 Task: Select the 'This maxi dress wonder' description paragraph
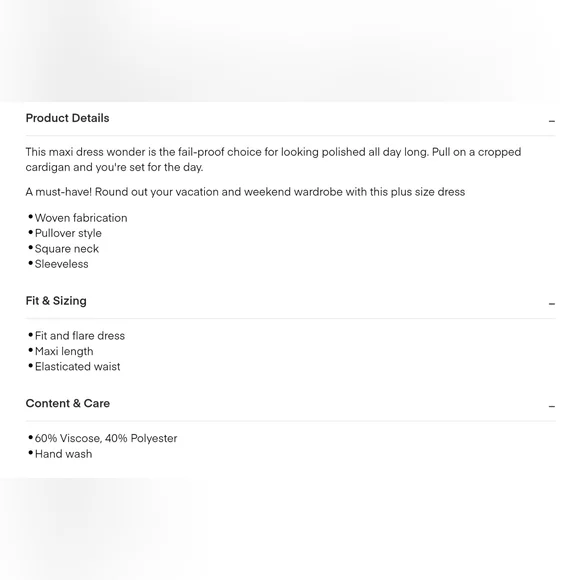coord(273,159)
